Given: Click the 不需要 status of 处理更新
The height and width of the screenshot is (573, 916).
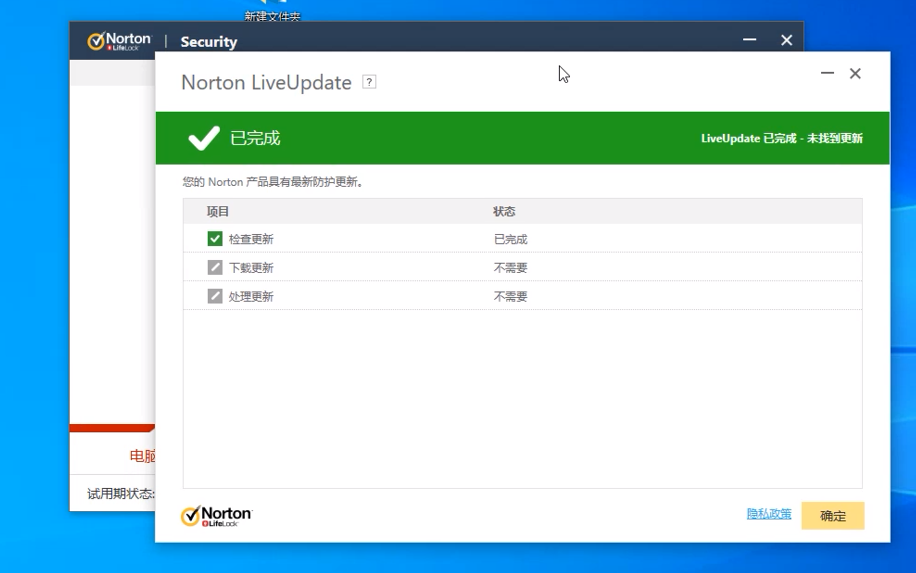Looking at the screenshot, I should pos(511,296).
